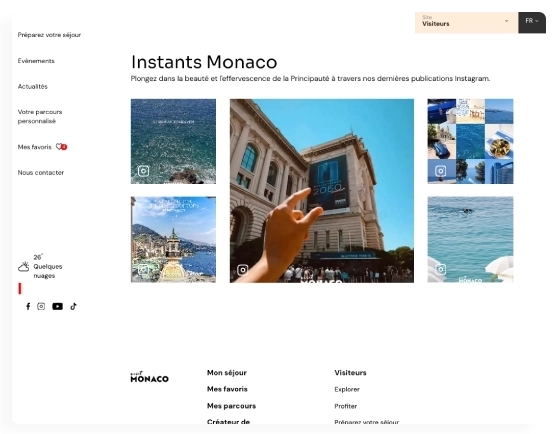Open the sea waves Instagram post
The image size is (556, 434).
(x=173, y=141)
